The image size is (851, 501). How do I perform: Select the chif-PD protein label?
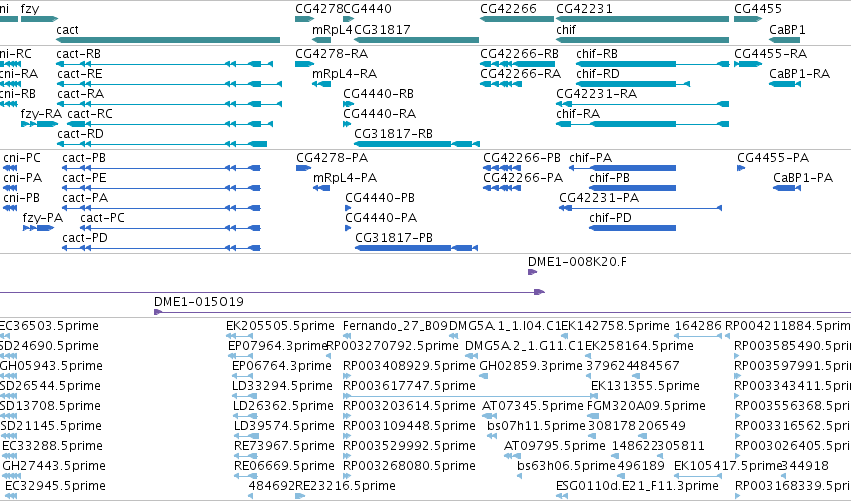(x=611, y=218)
